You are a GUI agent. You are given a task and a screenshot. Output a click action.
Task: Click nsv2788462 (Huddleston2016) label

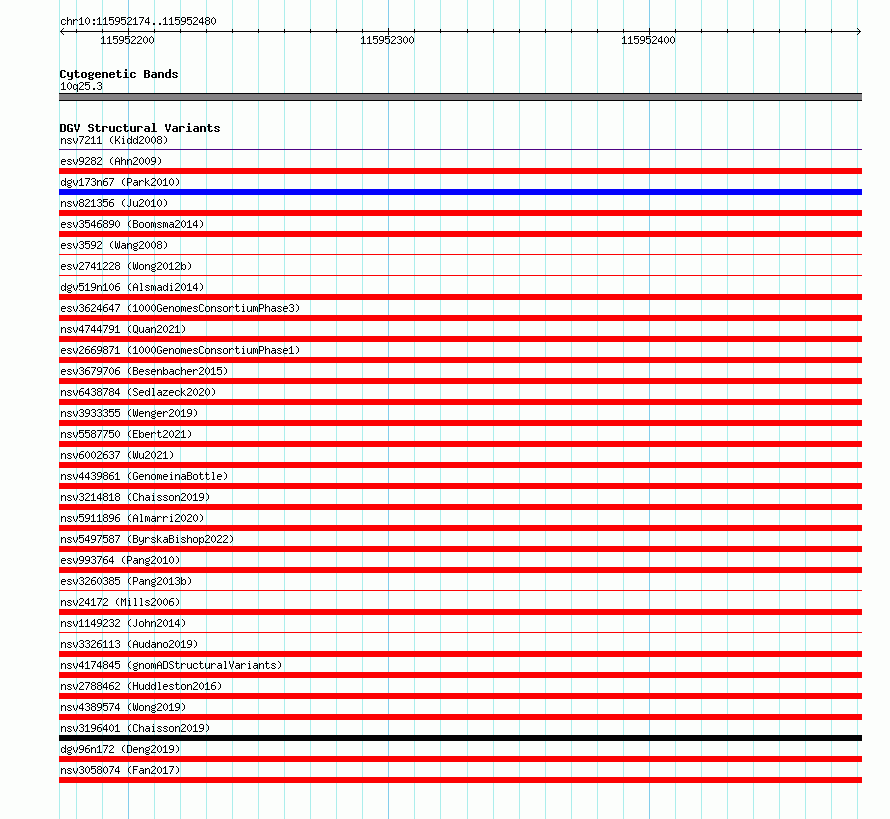(141, 686)
